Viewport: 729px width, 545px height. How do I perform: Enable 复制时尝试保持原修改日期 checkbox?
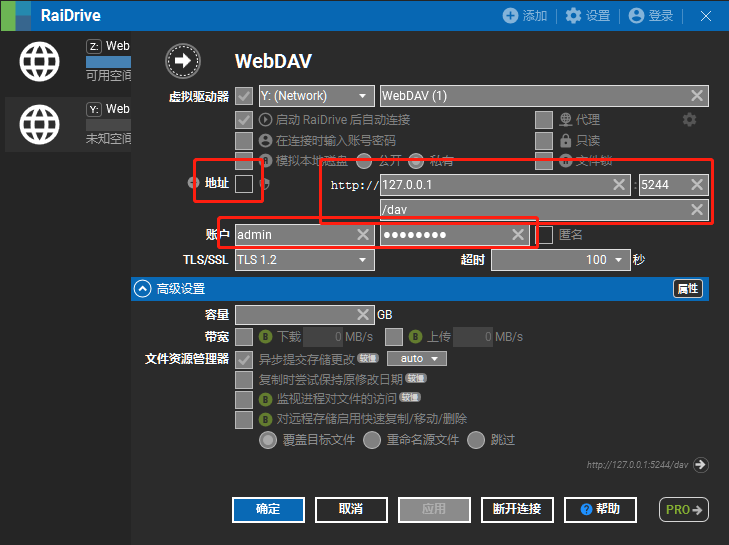[x=244, y=379]
